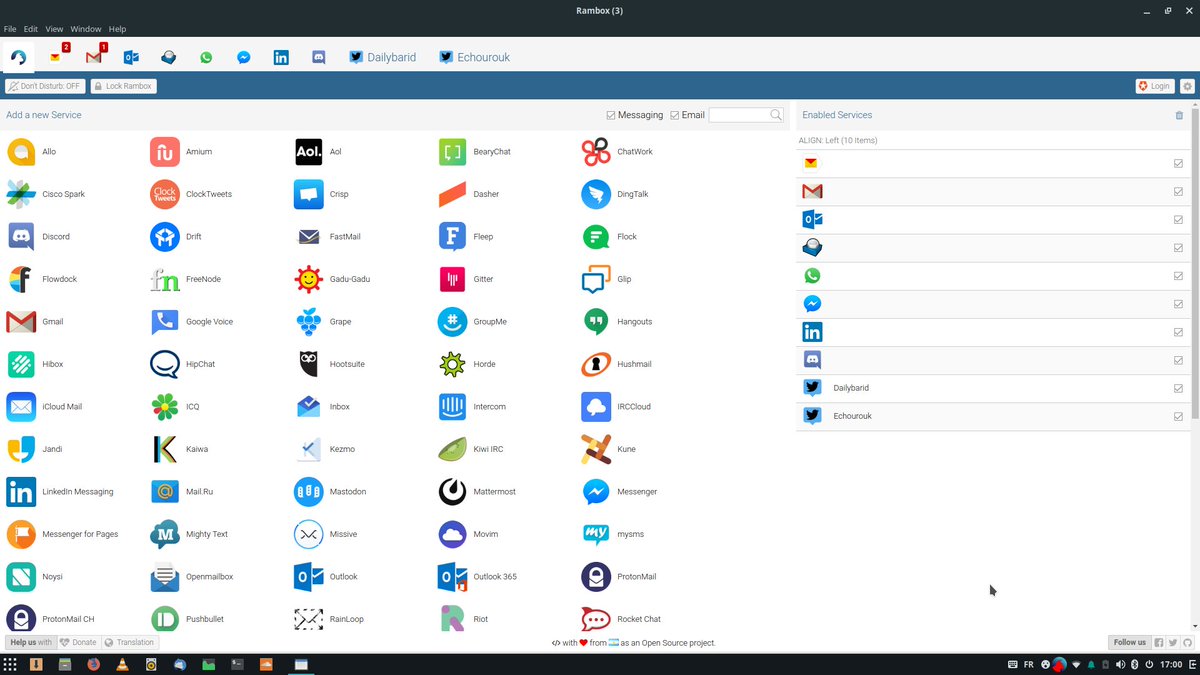Add the DingTalk service
The height and width of the screenshot is (675, 1200).
tap(615, 194)
